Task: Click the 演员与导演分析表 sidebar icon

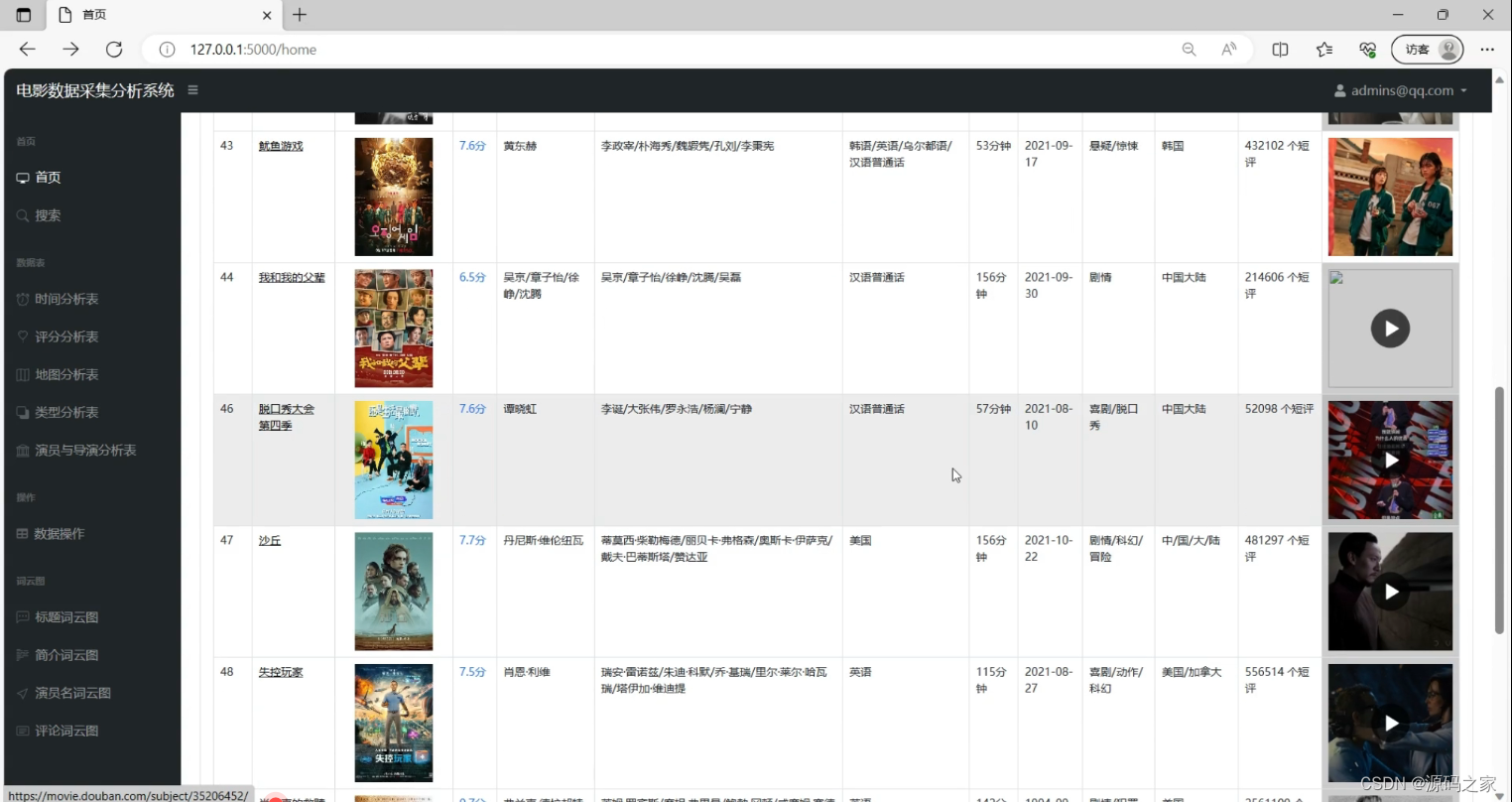Action: (x=23, y=451)
